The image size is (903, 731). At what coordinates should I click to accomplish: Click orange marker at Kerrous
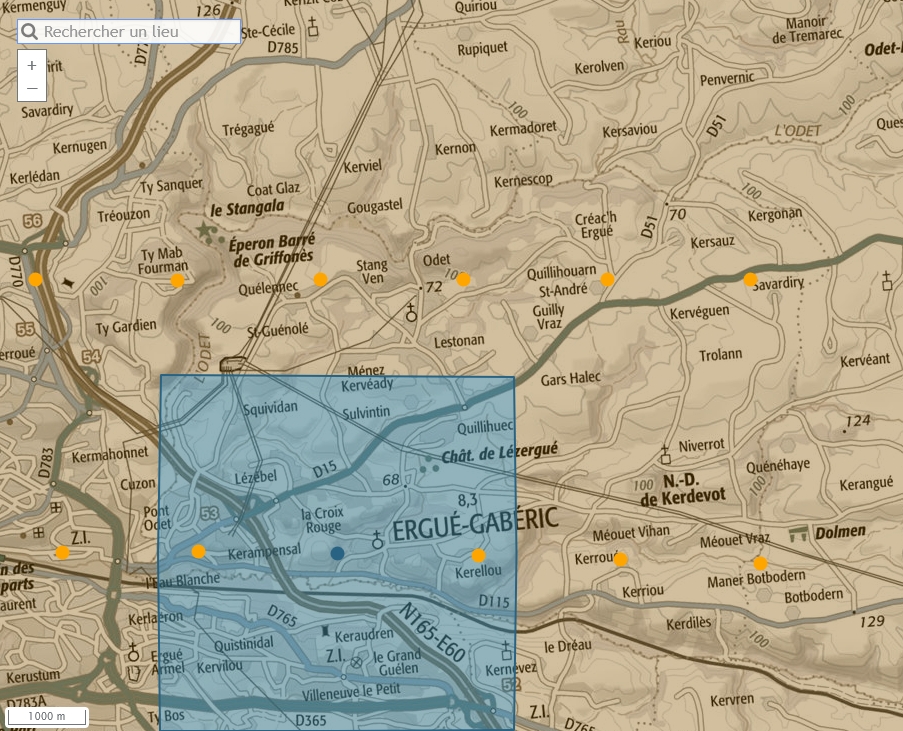coord(620,559)
